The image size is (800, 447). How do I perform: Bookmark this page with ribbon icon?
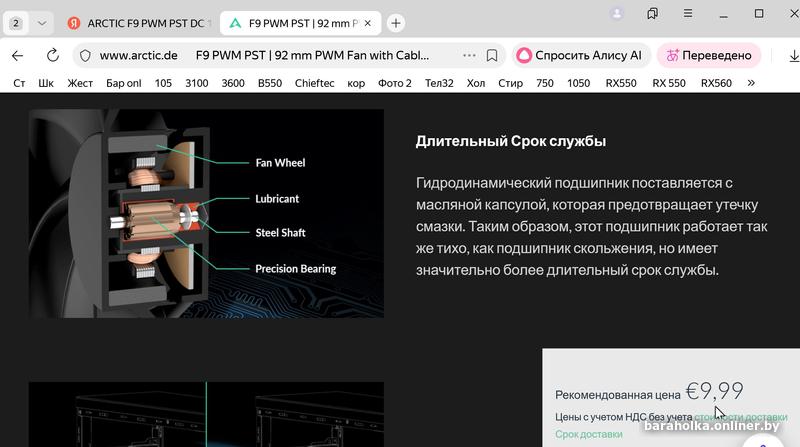pos(492,55)
